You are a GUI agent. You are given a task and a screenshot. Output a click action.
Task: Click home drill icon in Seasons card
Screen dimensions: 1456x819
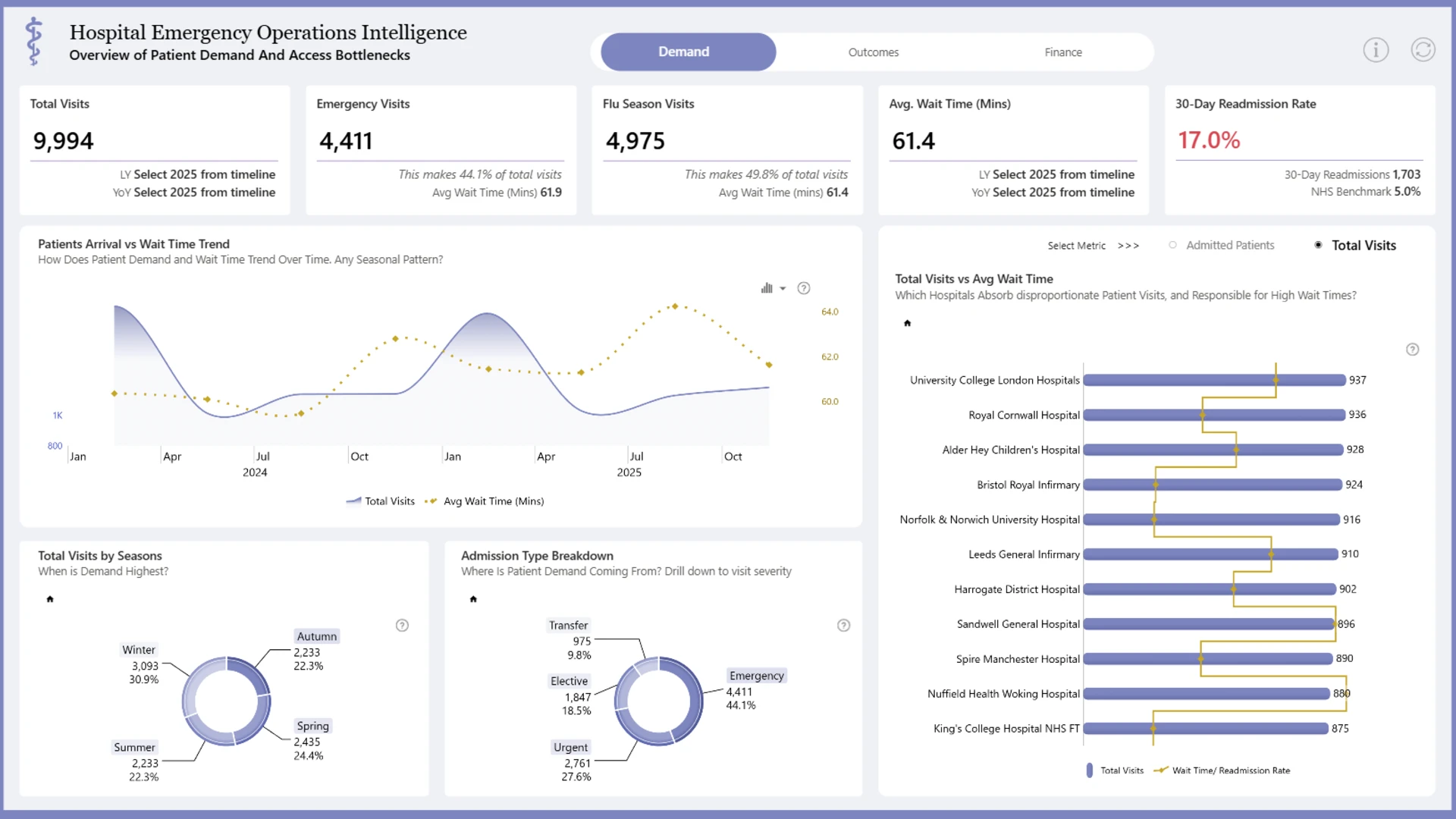[x=50, y=599]
